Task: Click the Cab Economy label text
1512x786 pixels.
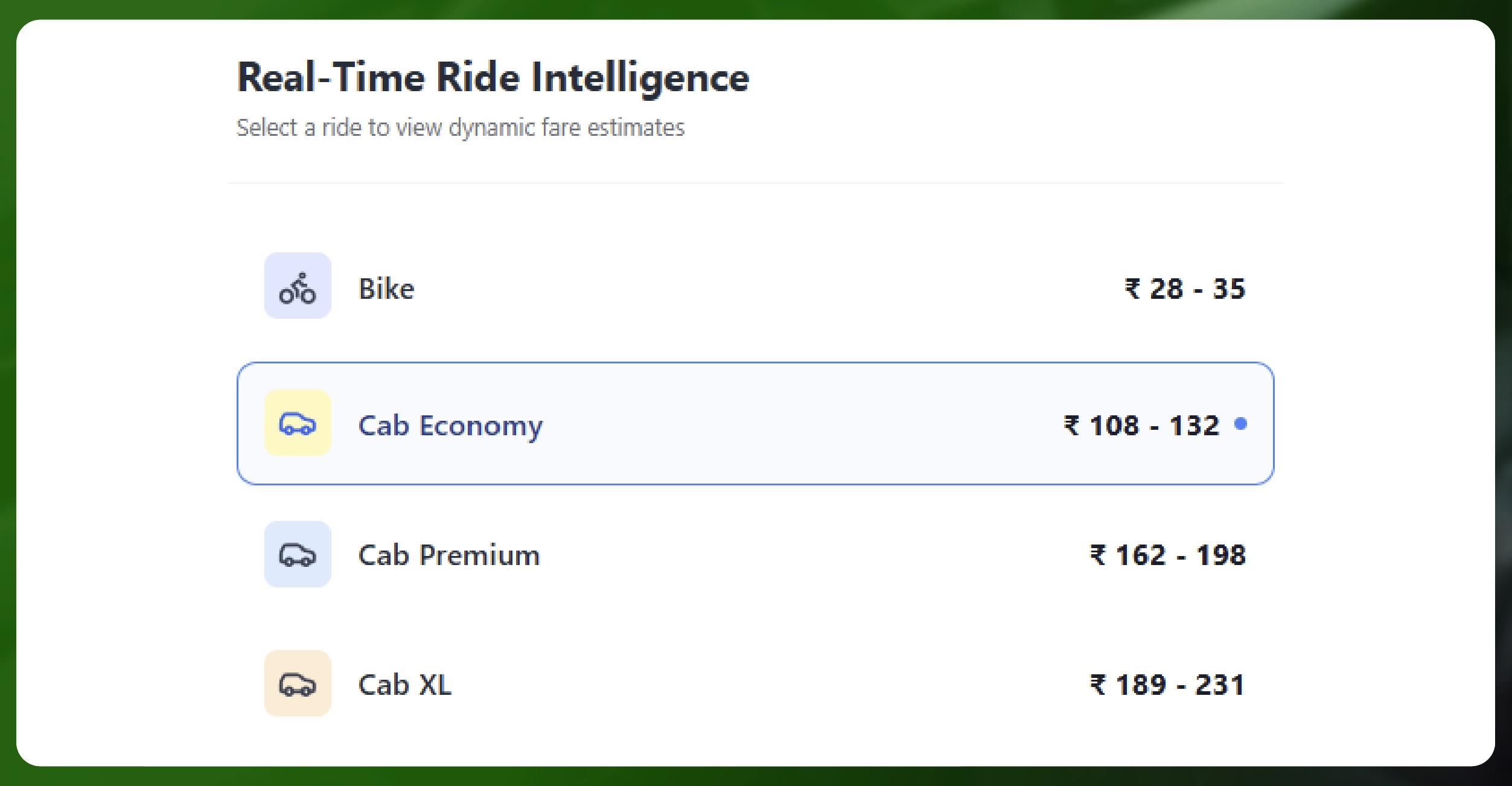Action: coord(450,426)
